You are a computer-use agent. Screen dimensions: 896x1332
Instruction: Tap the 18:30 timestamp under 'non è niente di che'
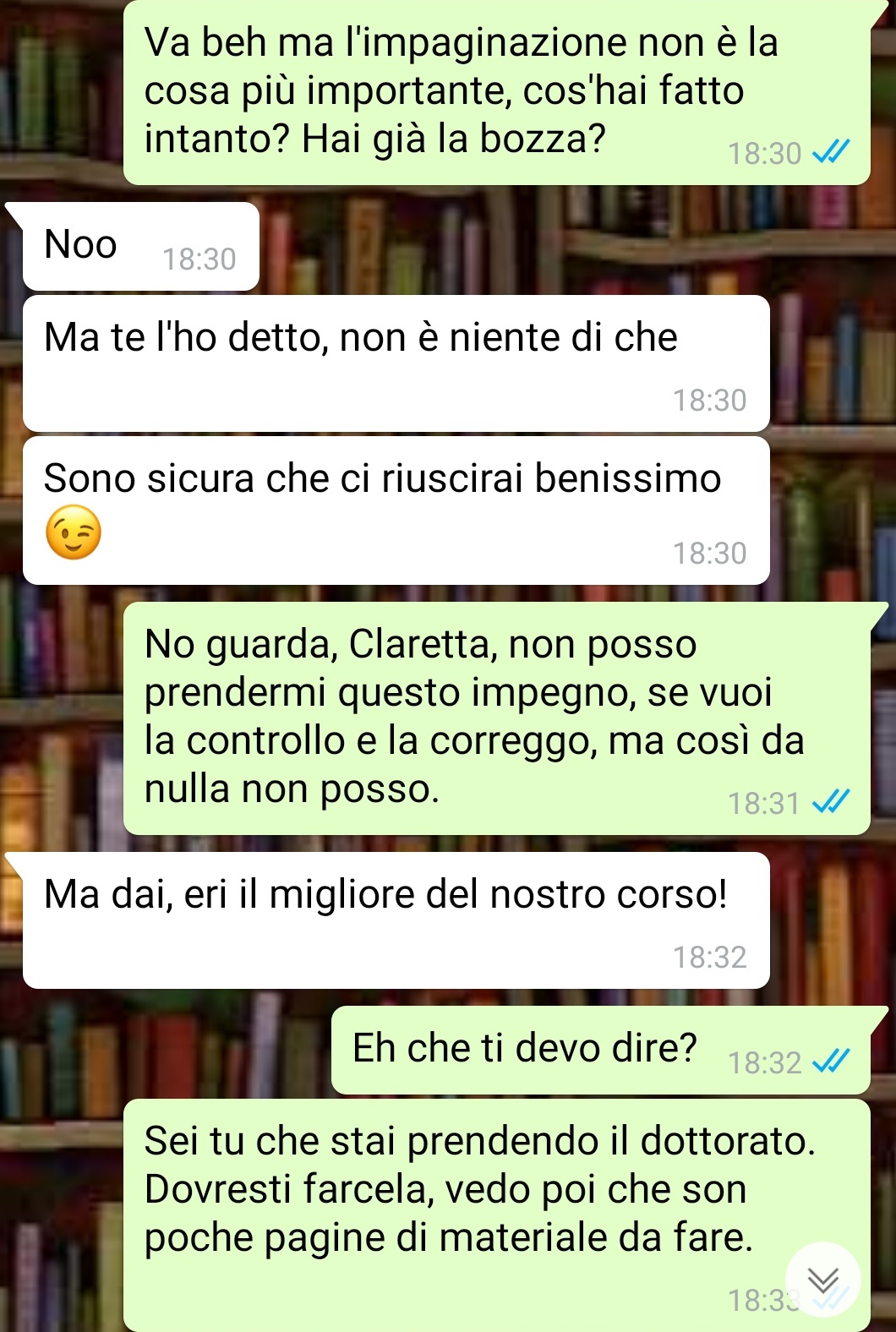coord(710,401)
